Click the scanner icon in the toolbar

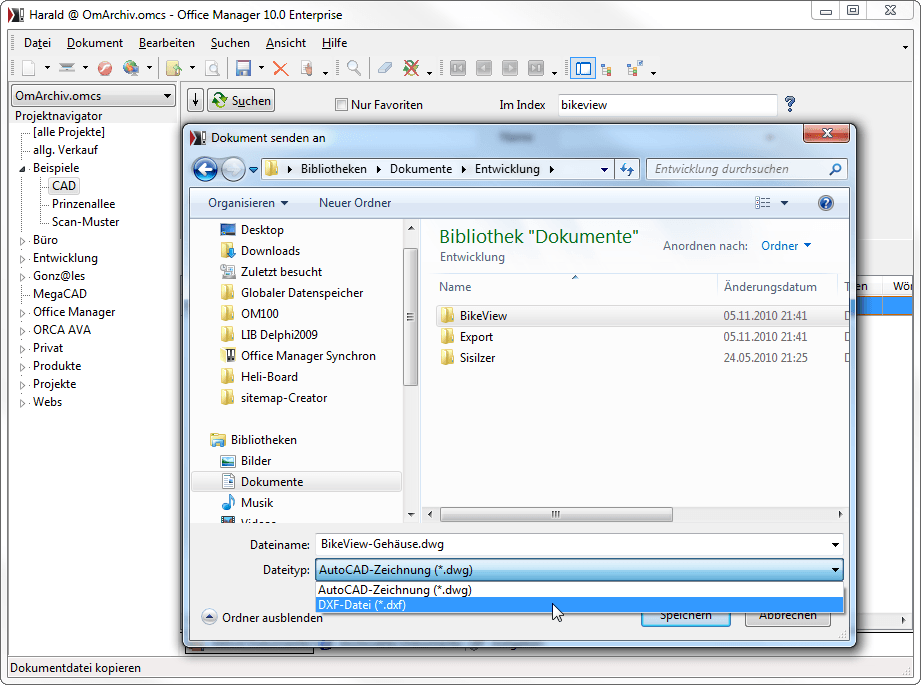click(x=67, y=68)
